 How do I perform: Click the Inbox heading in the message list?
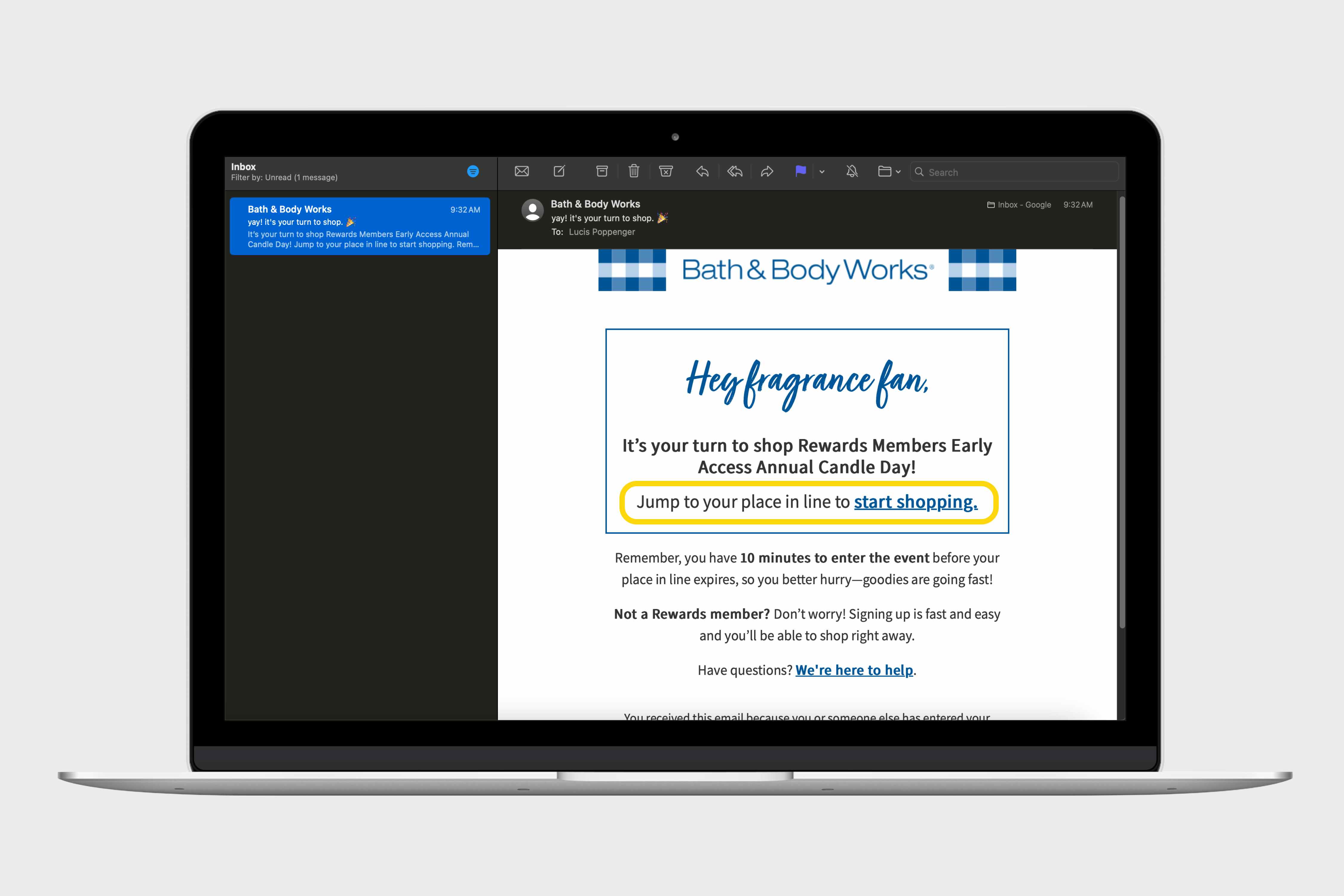[243, 167]
